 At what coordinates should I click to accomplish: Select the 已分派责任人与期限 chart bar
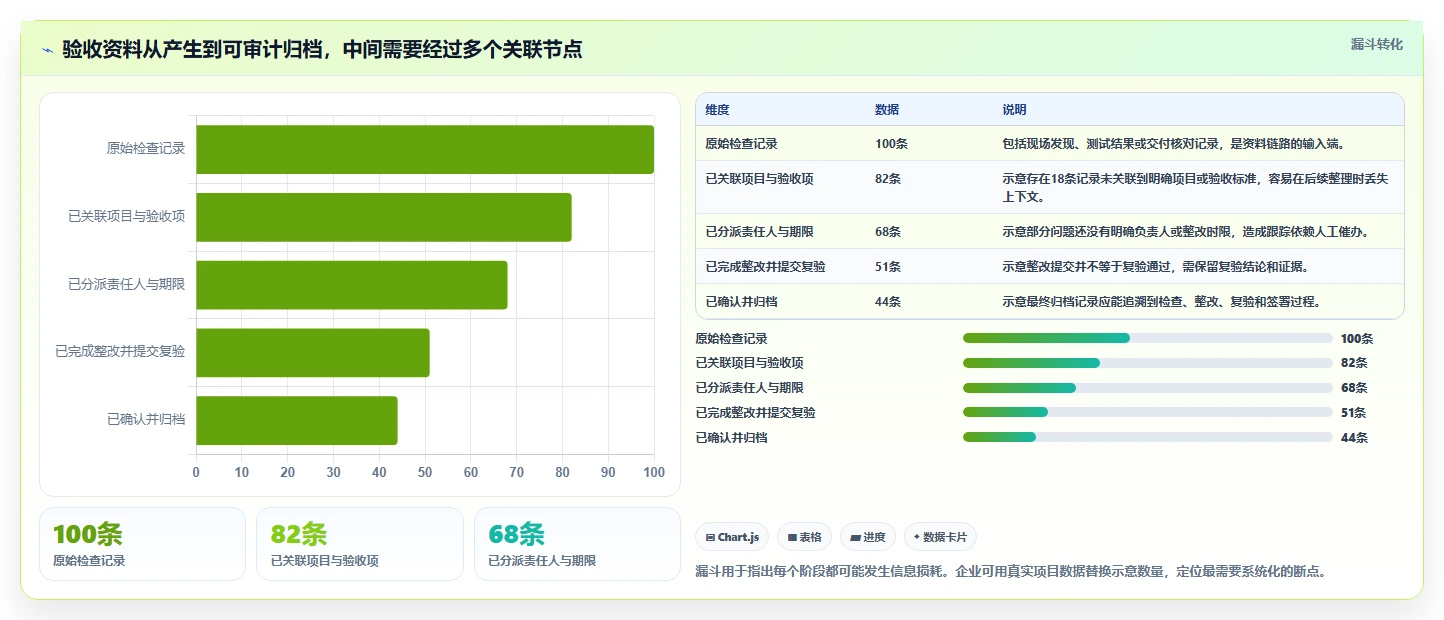tap(352, 285)
